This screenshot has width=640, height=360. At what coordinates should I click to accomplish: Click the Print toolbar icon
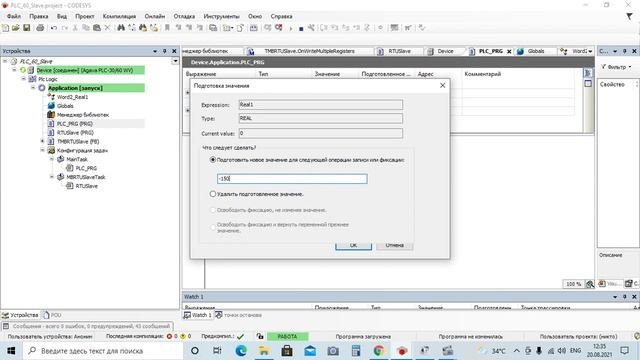tap(40, 28)
